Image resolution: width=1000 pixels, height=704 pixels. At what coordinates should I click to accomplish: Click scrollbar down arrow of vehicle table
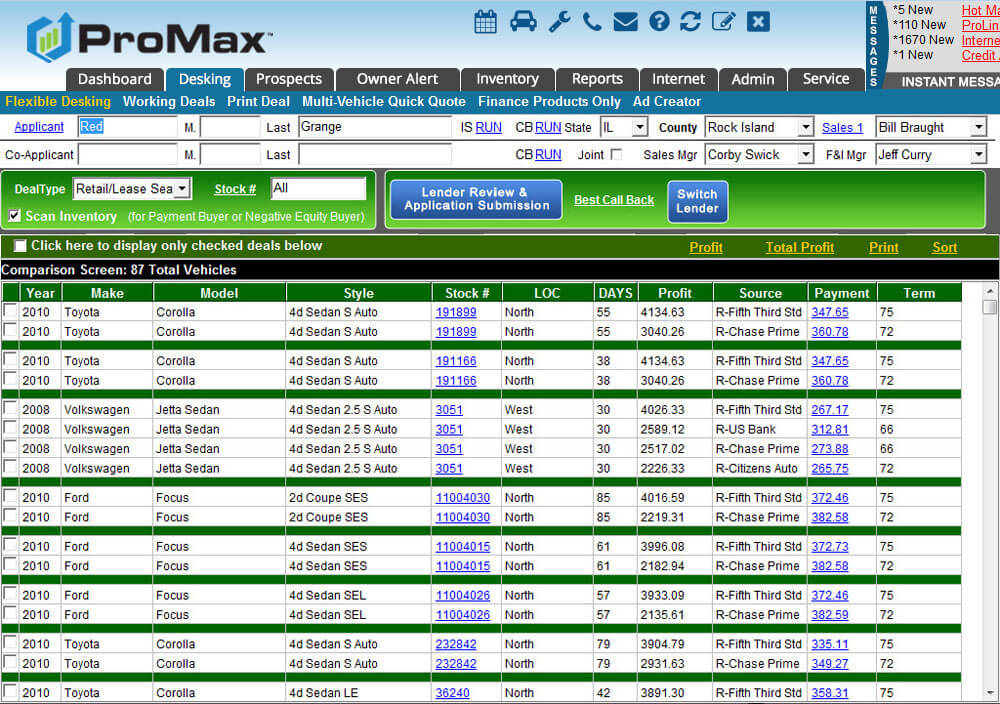click(x=989, y=693)
